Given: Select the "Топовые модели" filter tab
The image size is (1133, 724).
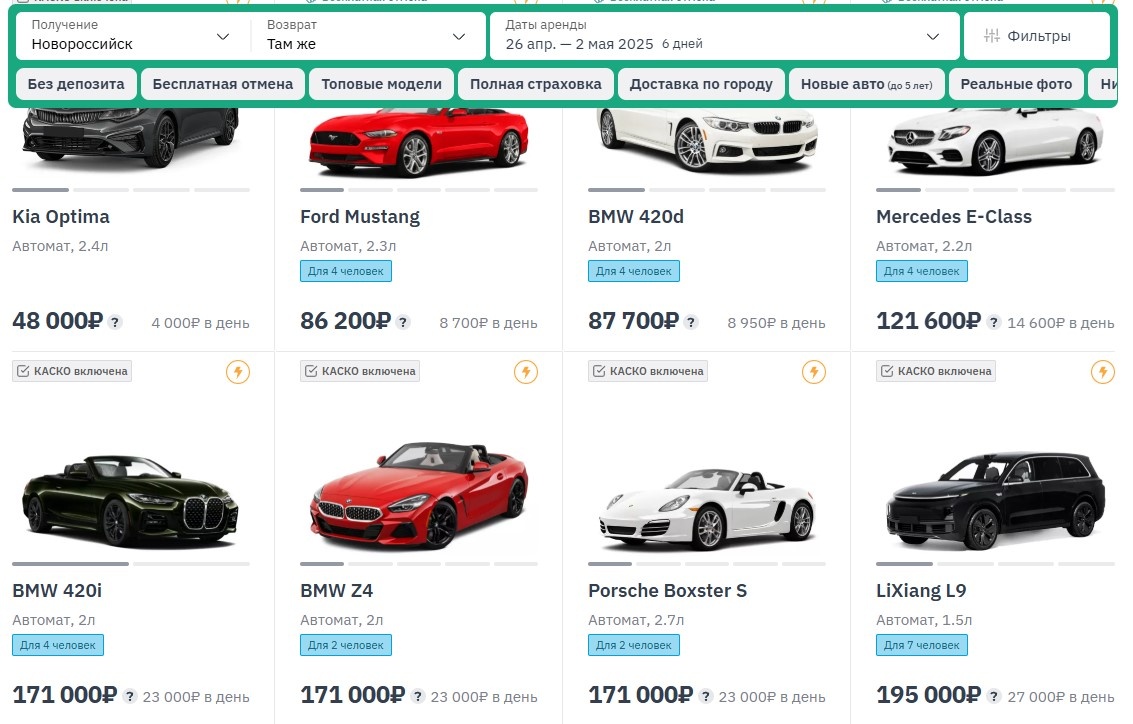Looking at the screenshot, I should [381, 84].
